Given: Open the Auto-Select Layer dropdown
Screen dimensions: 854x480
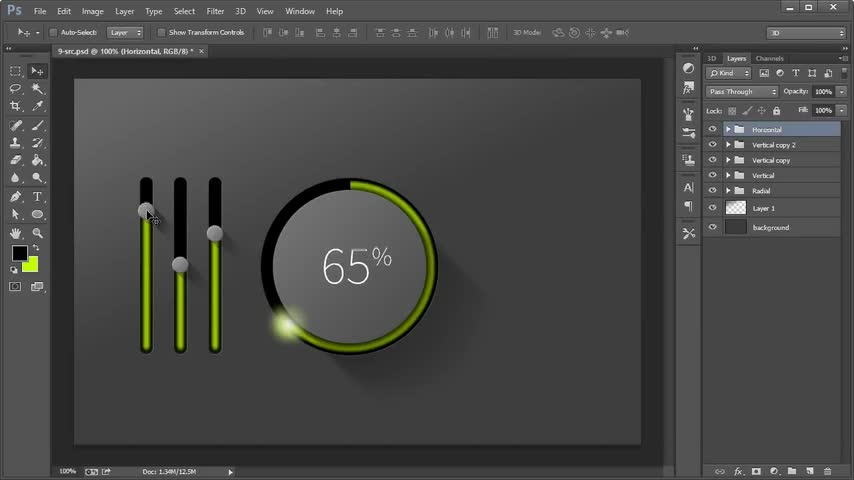Looking at the screenshot, I should [x=125, y=33].
